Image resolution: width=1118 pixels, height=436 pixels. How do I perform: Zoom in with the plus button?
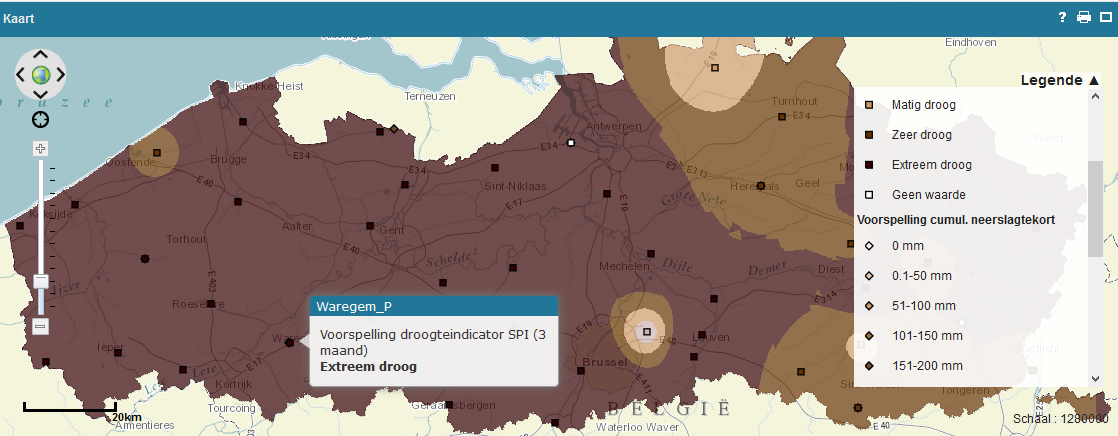point(41,148)
